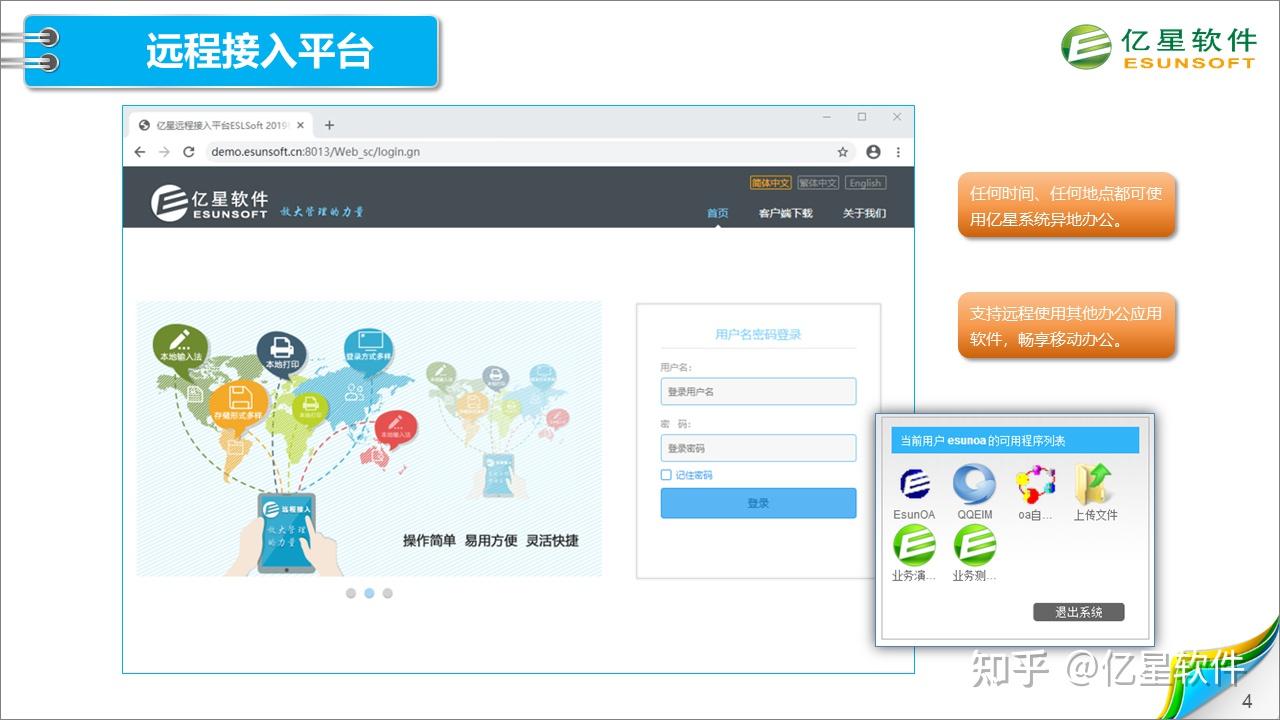Select the middle carousel indicator dot

pyautogui.click(x=369, y=592)
